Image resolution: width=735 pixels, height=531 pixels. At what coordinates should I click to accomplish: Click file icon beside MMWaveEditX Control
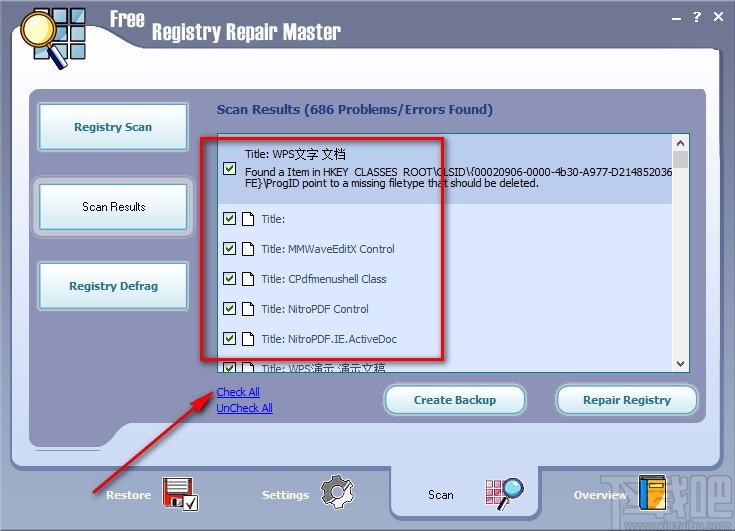[x=248, y=249]
